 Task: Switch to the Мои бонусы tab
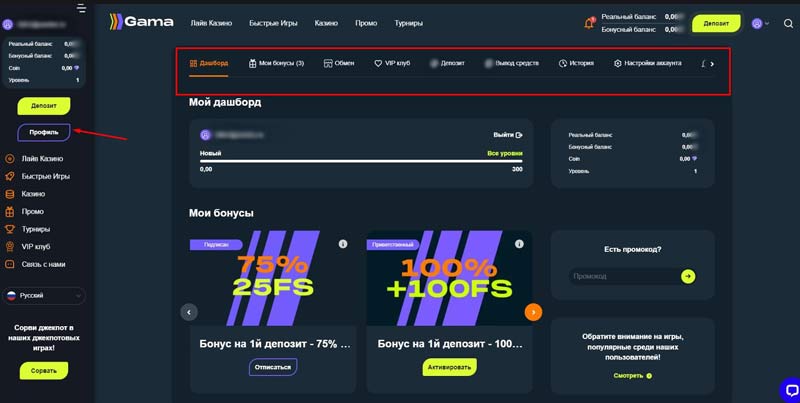[x=276, y=63]
